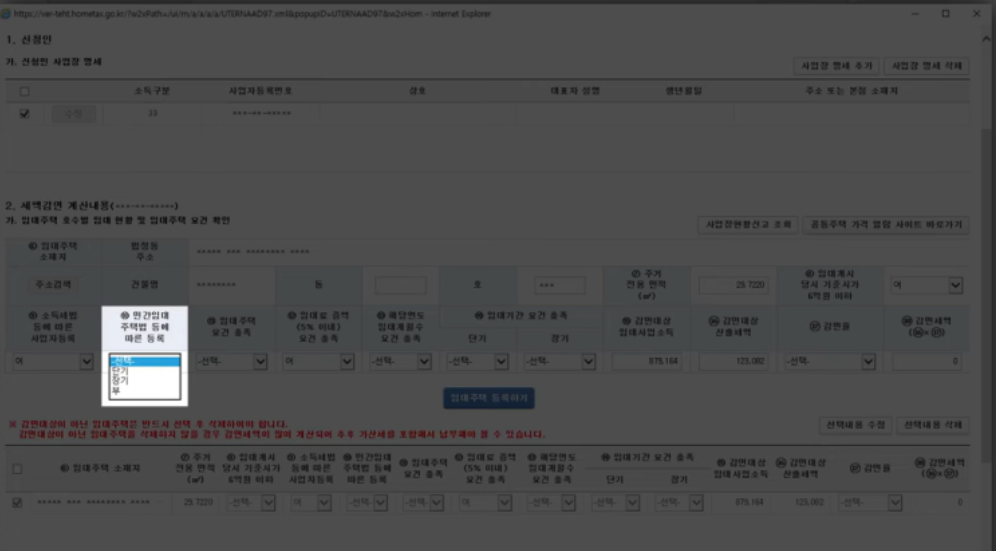996x551 pixels.
Task: Click the 감면대상 산출세액 field showing 123,082
Action: pos(734,361)
